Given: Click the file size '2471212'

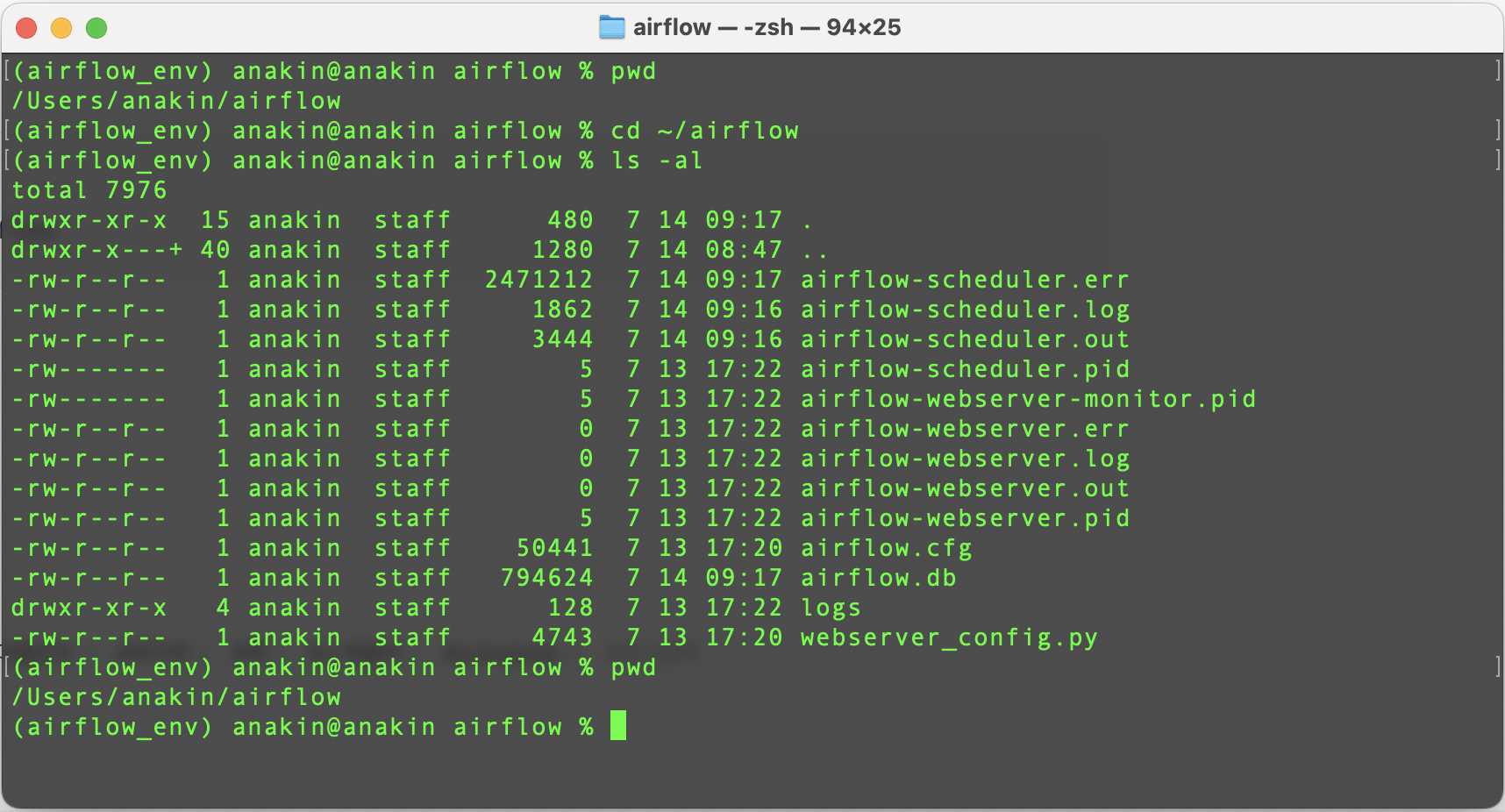Looking at the screenshot, I should 539,280.
